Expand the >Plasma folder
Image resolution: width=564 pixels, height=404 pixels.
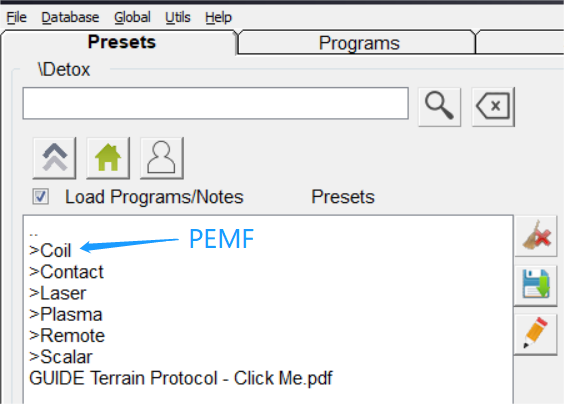pyautogui.click(x=66, y=314)
